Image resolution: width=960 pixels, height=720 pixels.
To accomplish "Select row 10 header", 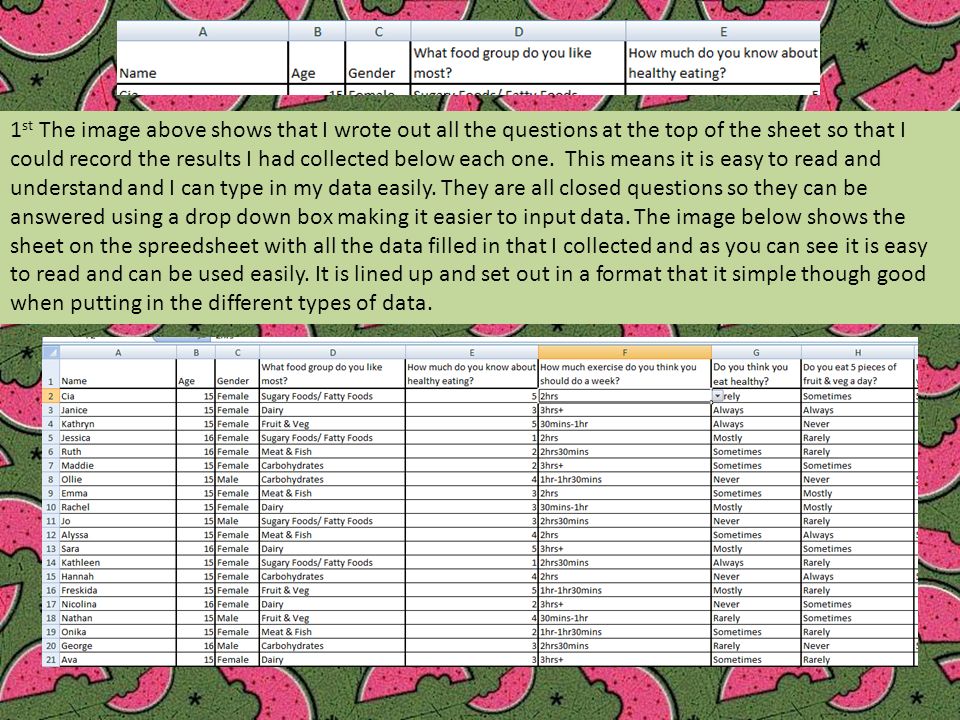I will [x=51, y=507].
